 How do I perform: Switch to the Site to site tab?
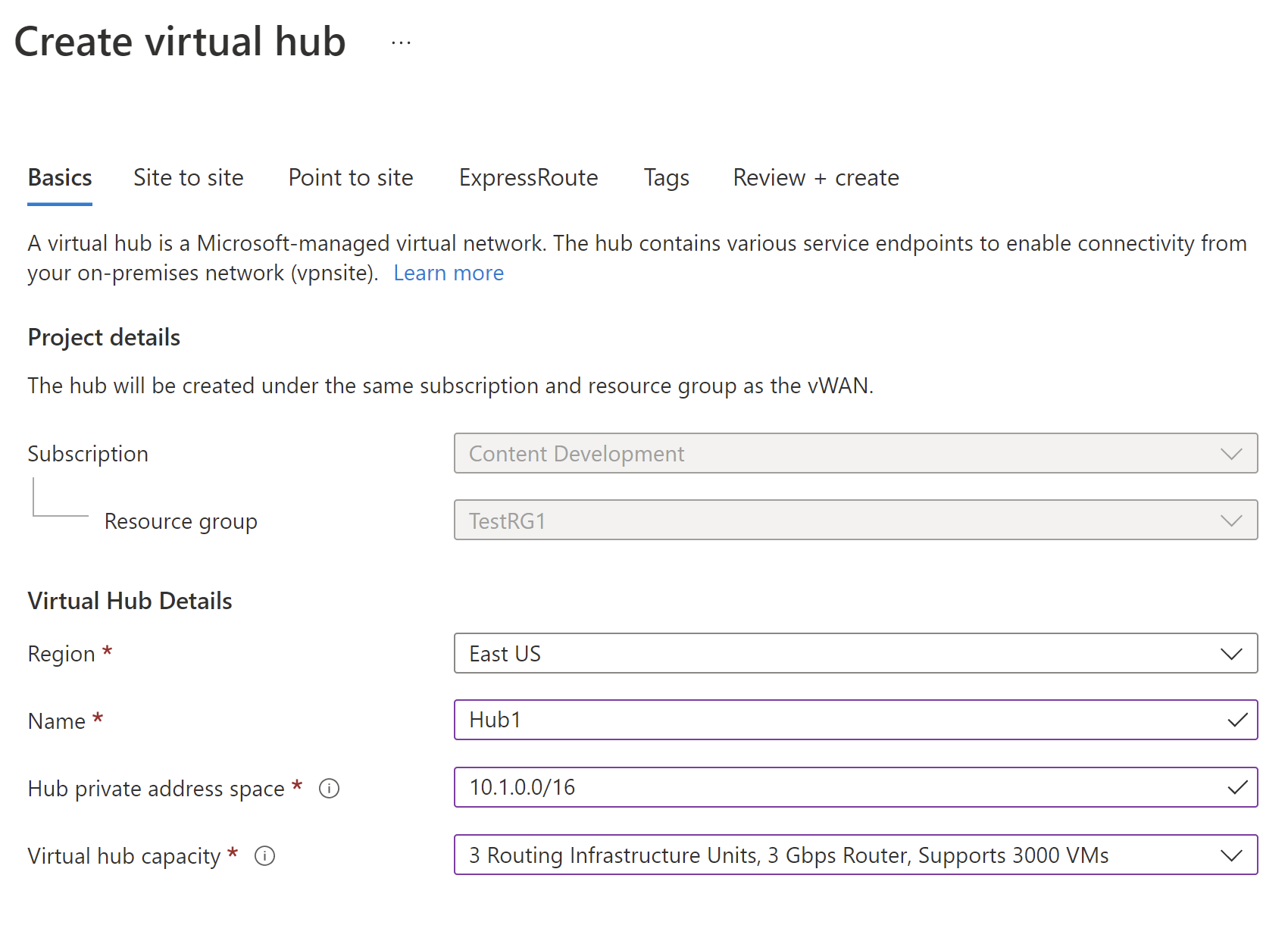189,178
